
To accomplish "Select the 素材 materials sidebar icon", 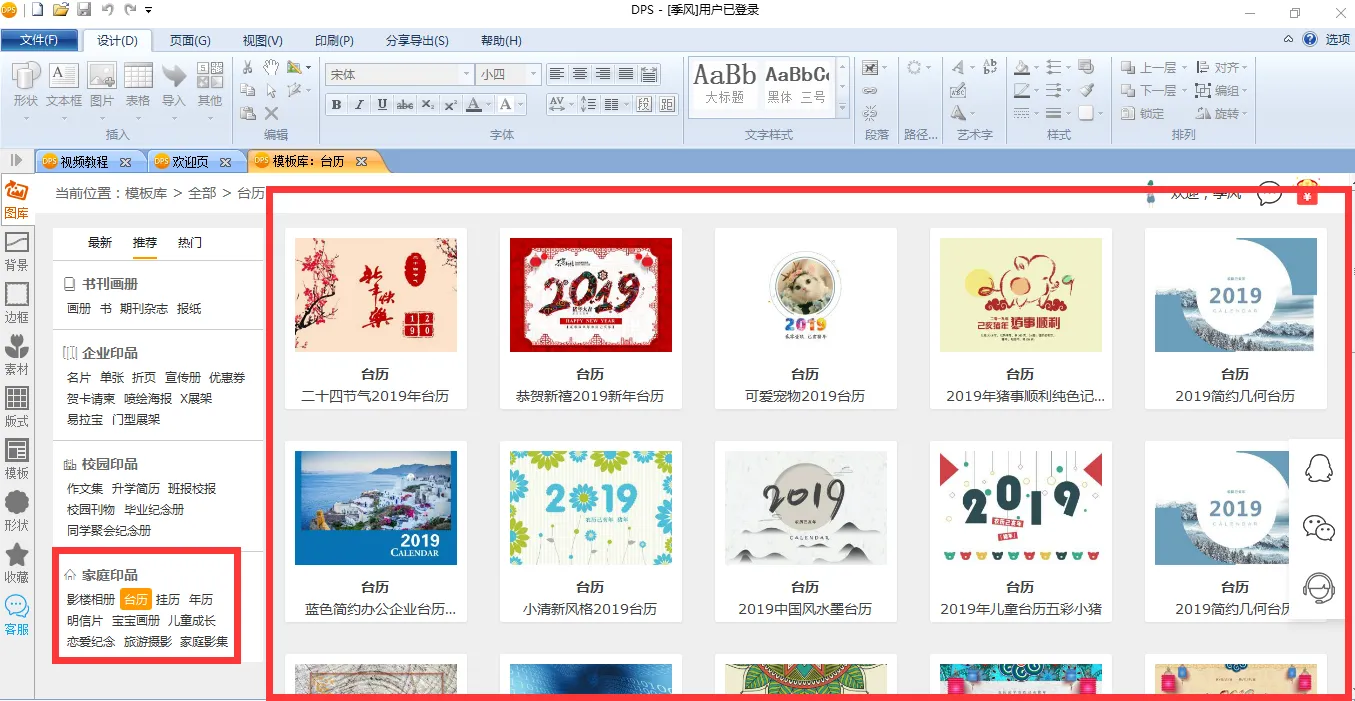I will [16, 355].
